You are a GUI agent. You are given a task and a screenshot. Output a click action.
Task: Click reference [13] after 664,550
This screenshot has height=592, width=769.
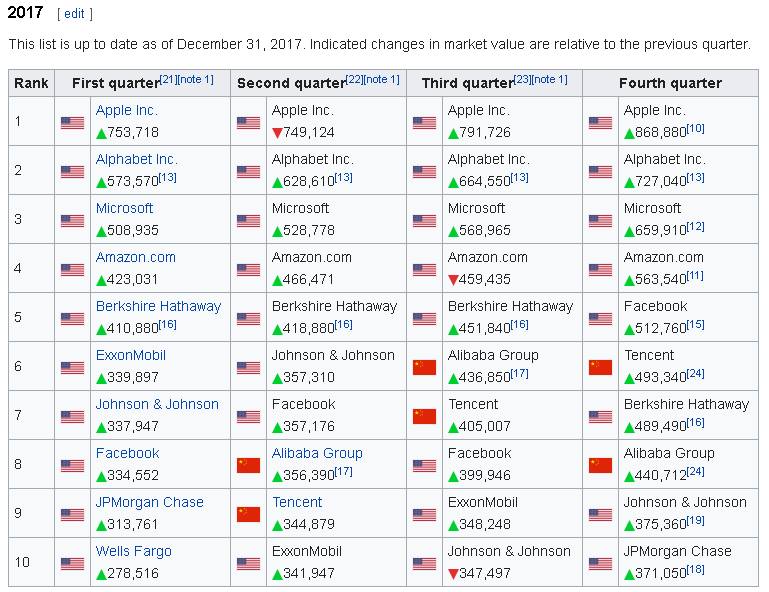click(520, 178)
